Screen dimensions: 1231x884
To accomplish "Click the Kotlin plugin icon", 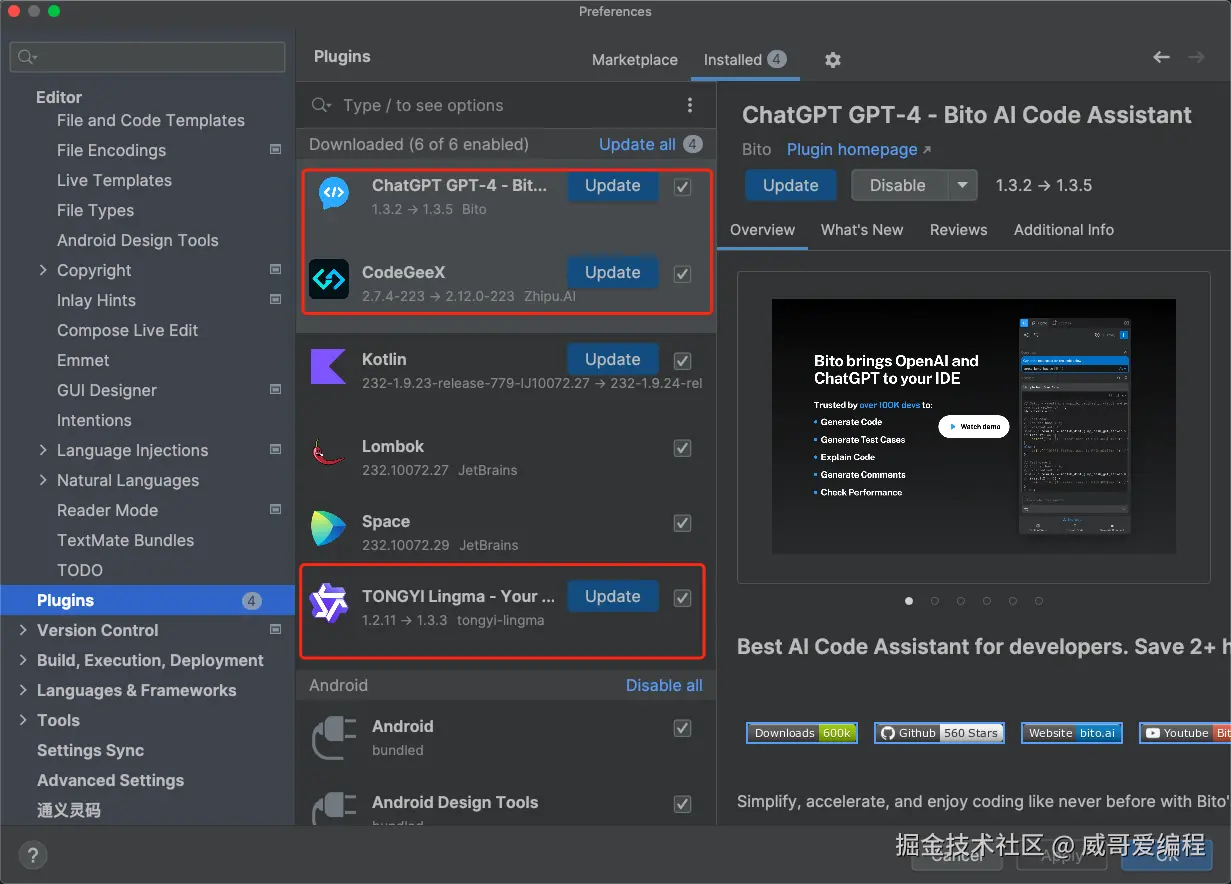I will point(329,367).
